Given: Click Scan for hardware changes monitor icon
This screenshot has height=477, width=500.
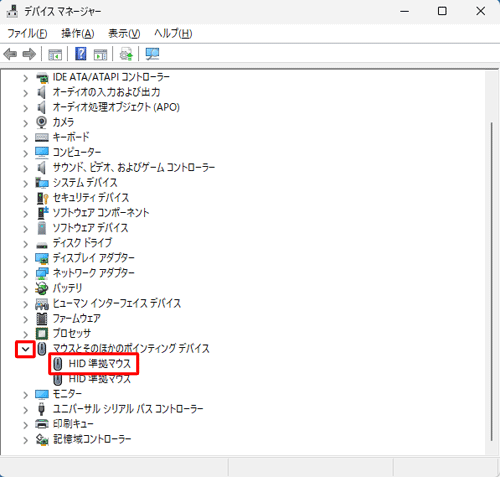Looking at the screenshot, I should coord(152,54).
